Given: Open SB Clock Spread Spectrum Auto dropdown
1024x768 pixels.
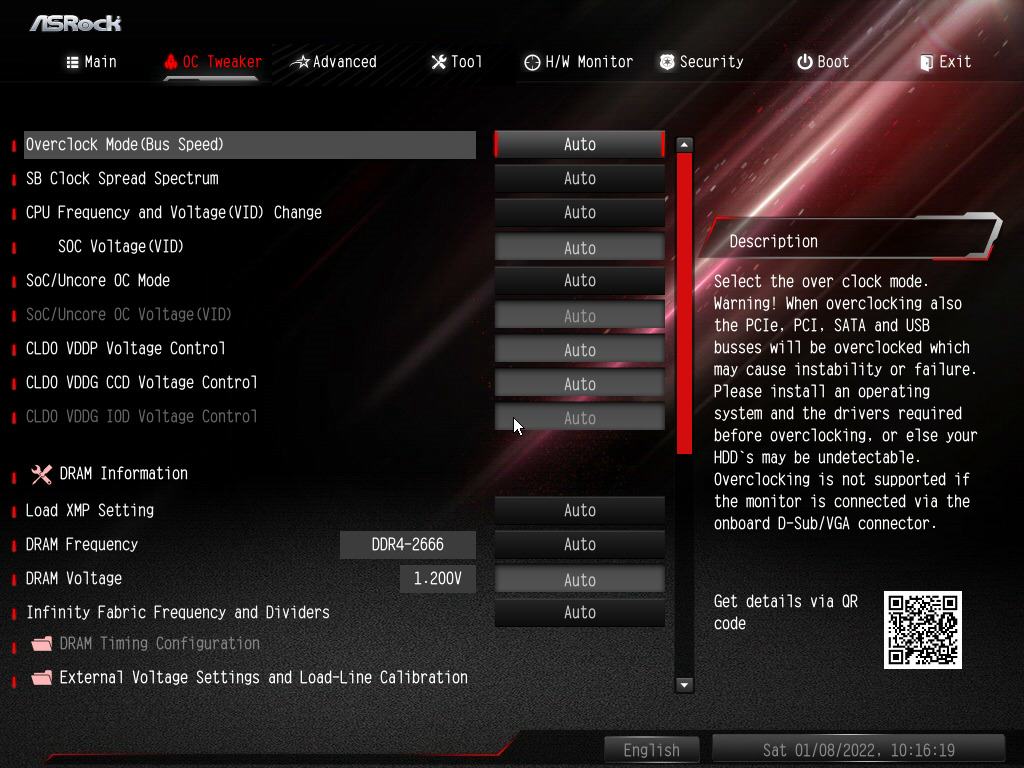Looking at the screenshot, I should [579, 178].
